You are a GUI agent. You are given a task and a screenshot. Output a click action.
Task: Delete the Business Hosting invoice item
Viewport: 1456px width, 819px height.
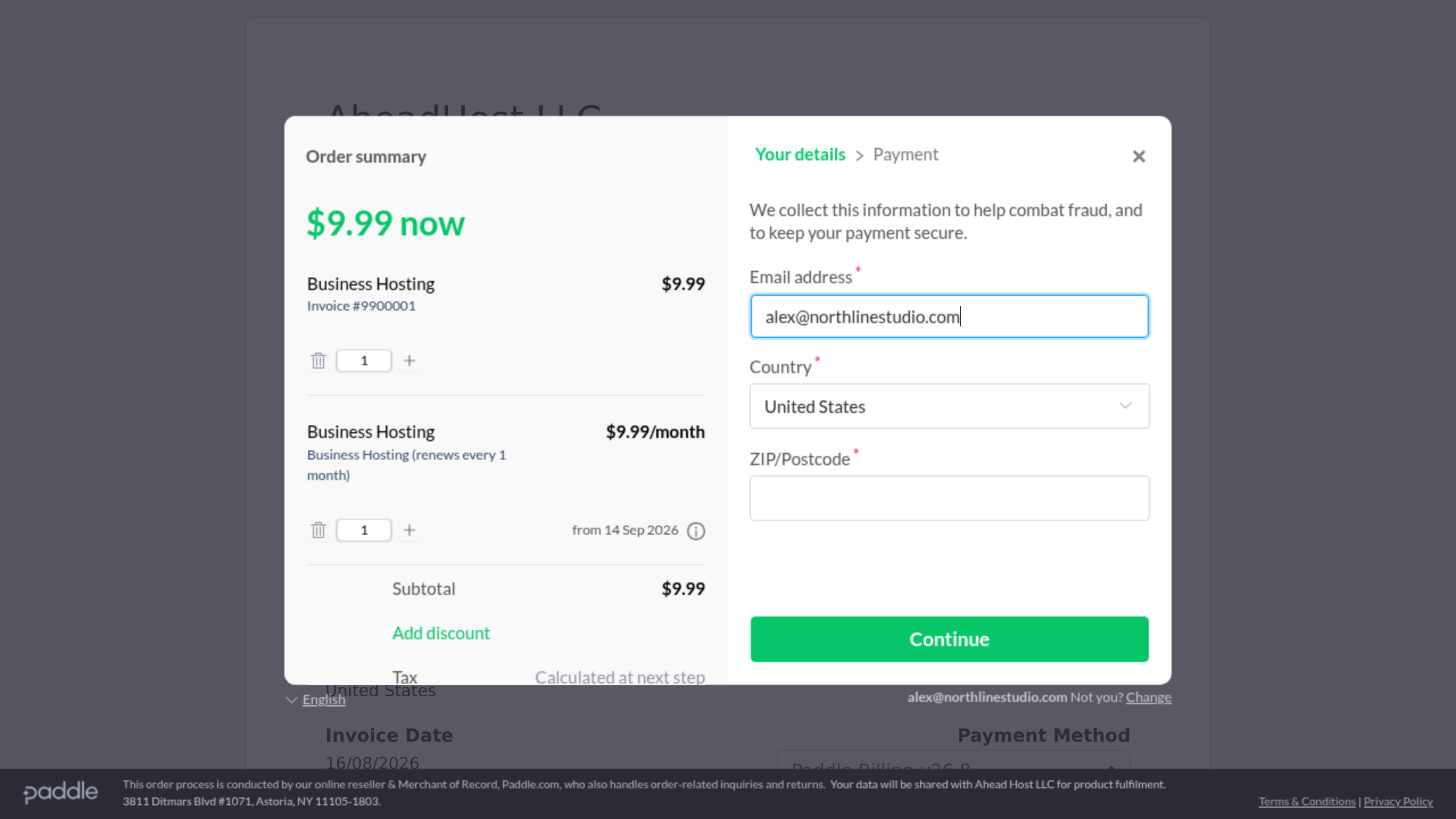click(x=318, y=361)
